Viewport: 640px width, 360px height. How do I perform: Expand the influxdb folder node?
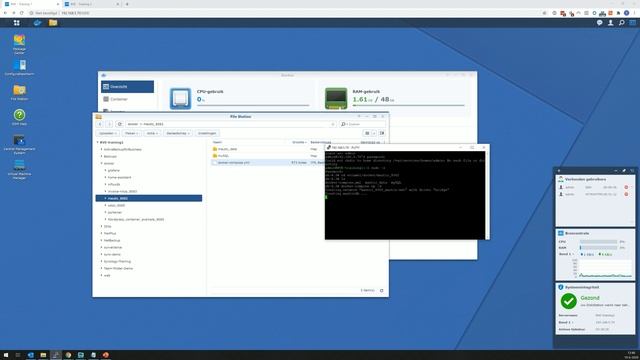[105, 184]
